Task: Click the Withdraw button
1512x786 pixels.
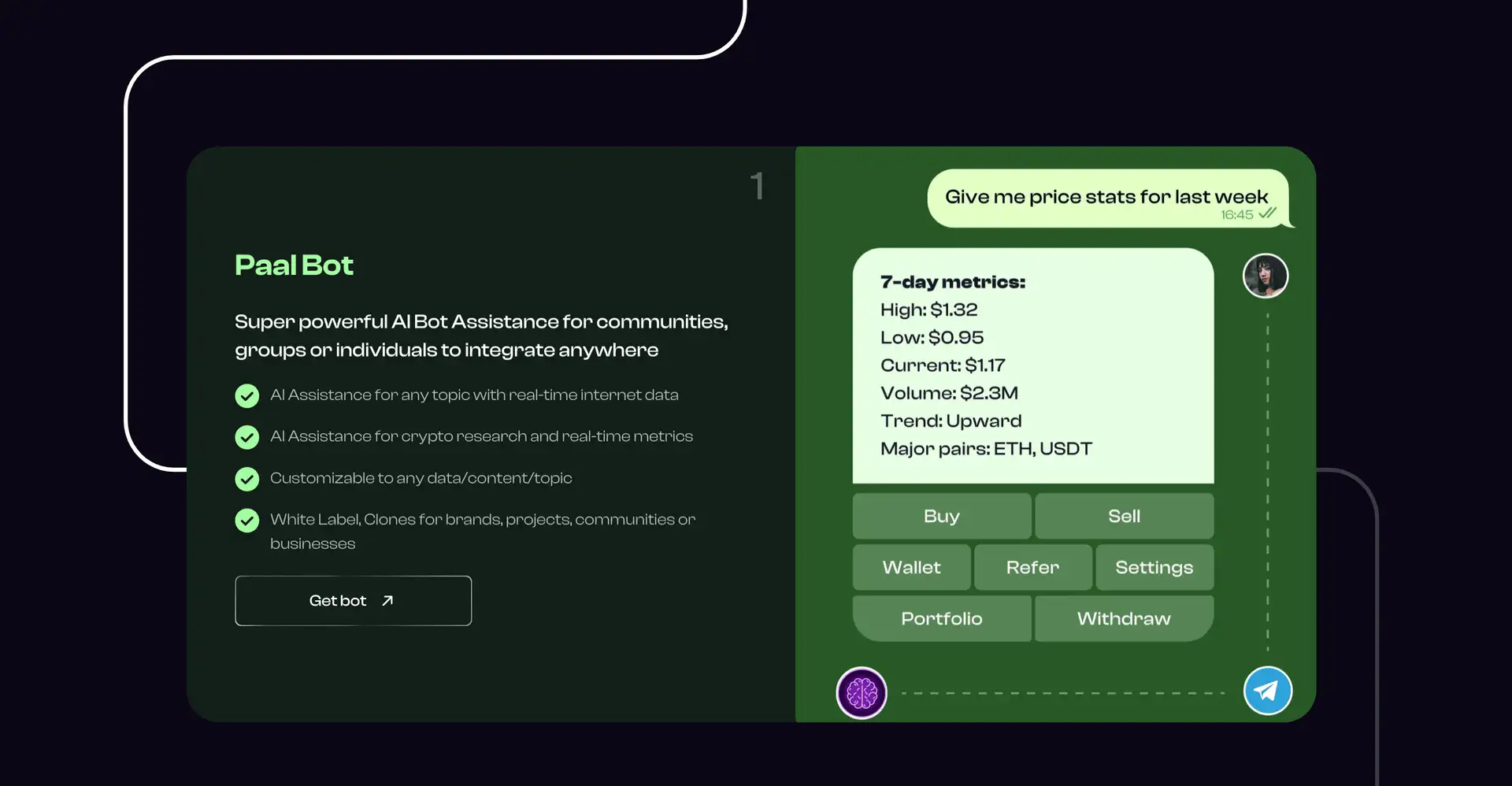Action: coord(1124,618)
